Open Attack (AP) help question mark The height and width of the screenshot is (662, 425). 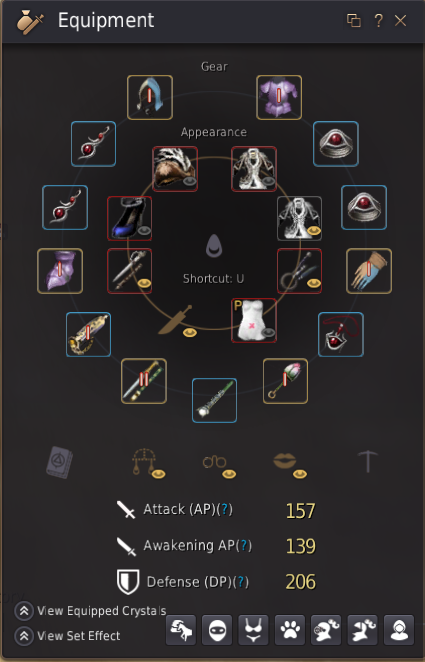(226, 509)
